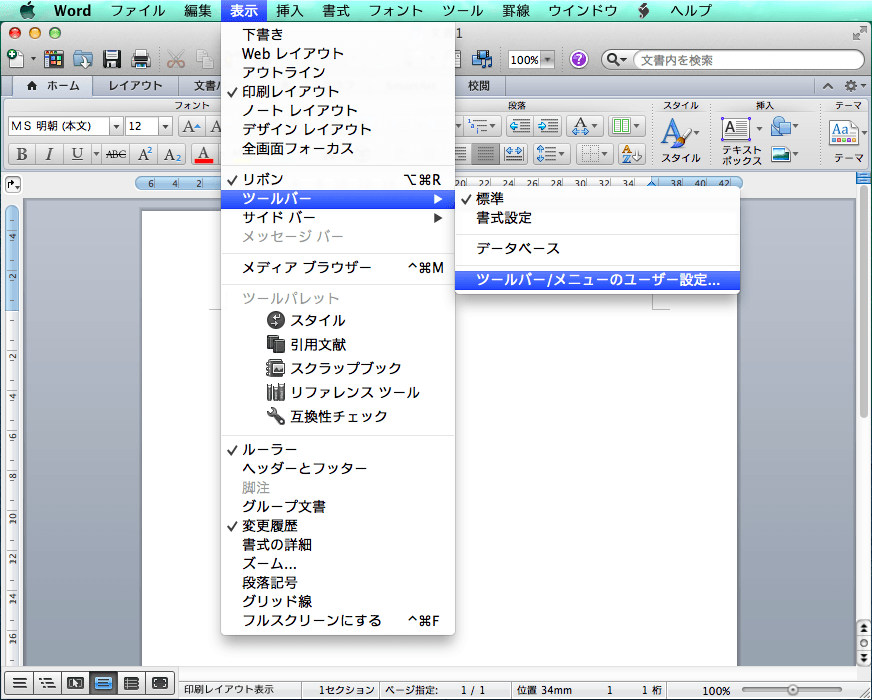Click the Save floppy disk icon
The height and width of the screenshot is (700, 872).
112,59
